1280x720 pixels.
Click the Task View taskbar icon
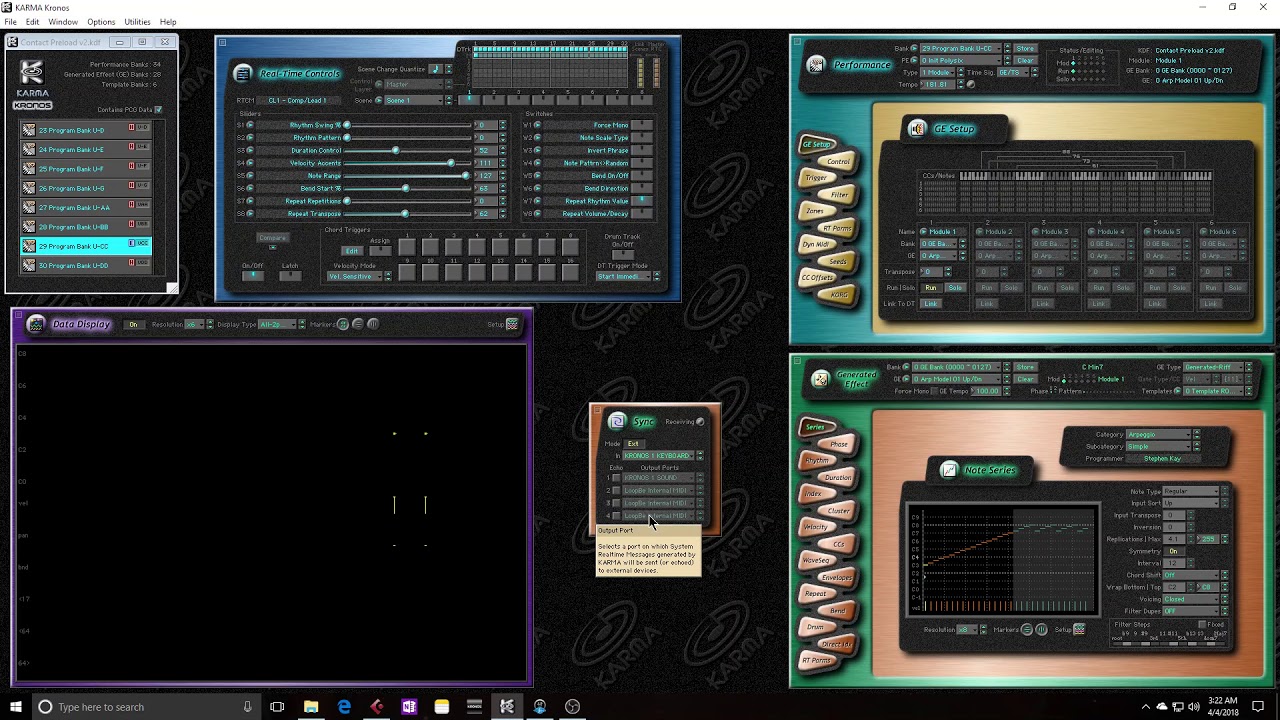click(277, 707)
